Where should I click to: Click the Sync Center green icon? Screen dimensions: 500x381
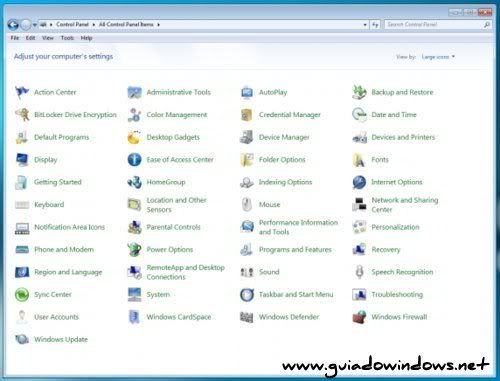[22, 295]
